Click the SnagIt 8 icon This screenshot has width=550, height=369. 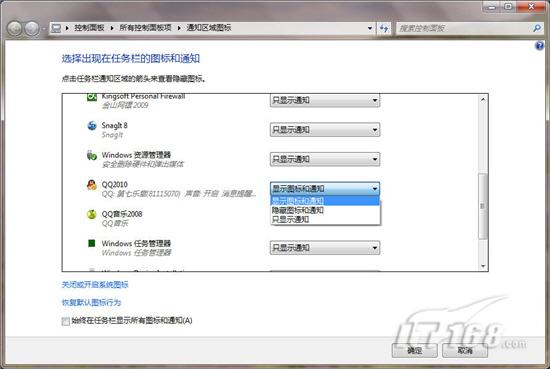point(92,126)
